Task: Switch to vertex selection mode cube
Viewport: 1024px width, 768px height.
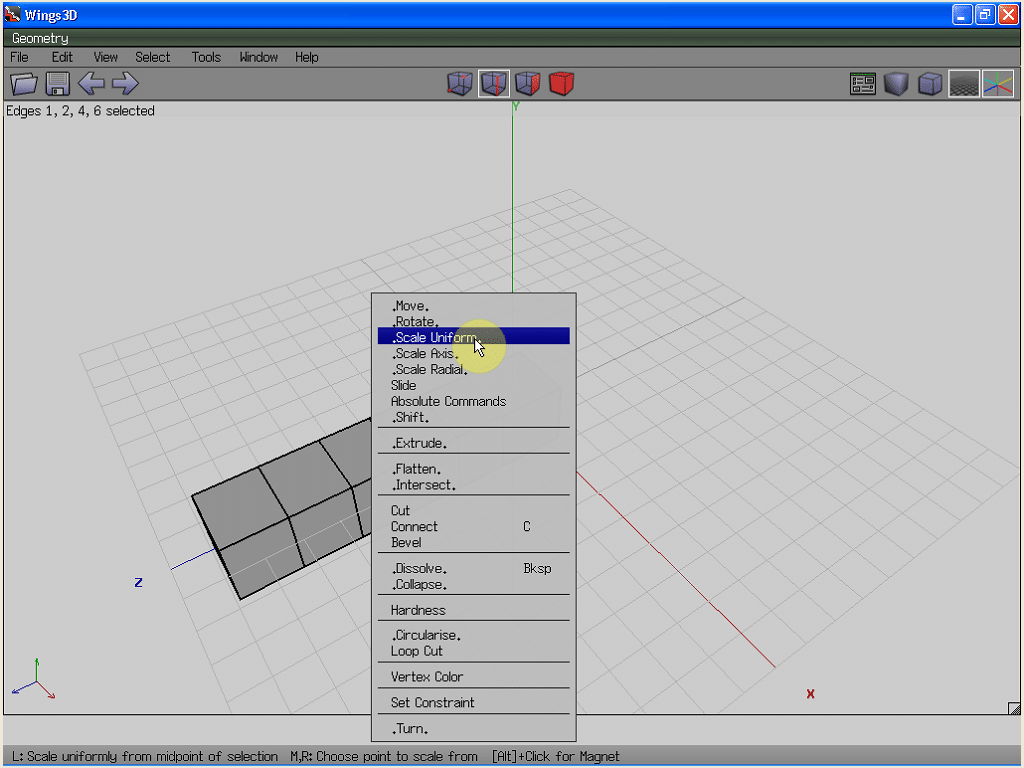Action: coord(460,84)
